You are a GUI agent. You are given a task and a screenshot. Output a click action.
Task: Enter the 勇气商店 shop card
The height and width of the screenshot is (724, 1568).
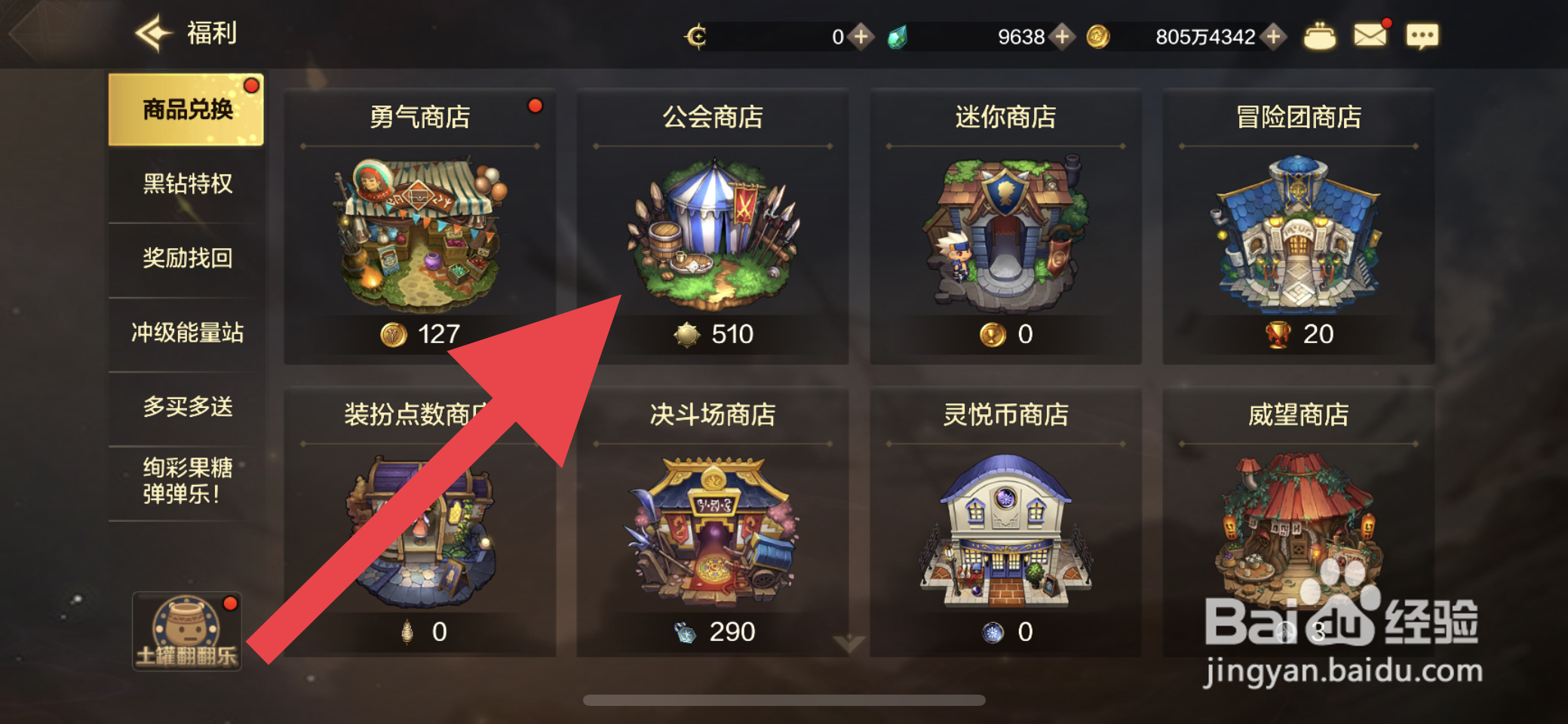point(419,226)
